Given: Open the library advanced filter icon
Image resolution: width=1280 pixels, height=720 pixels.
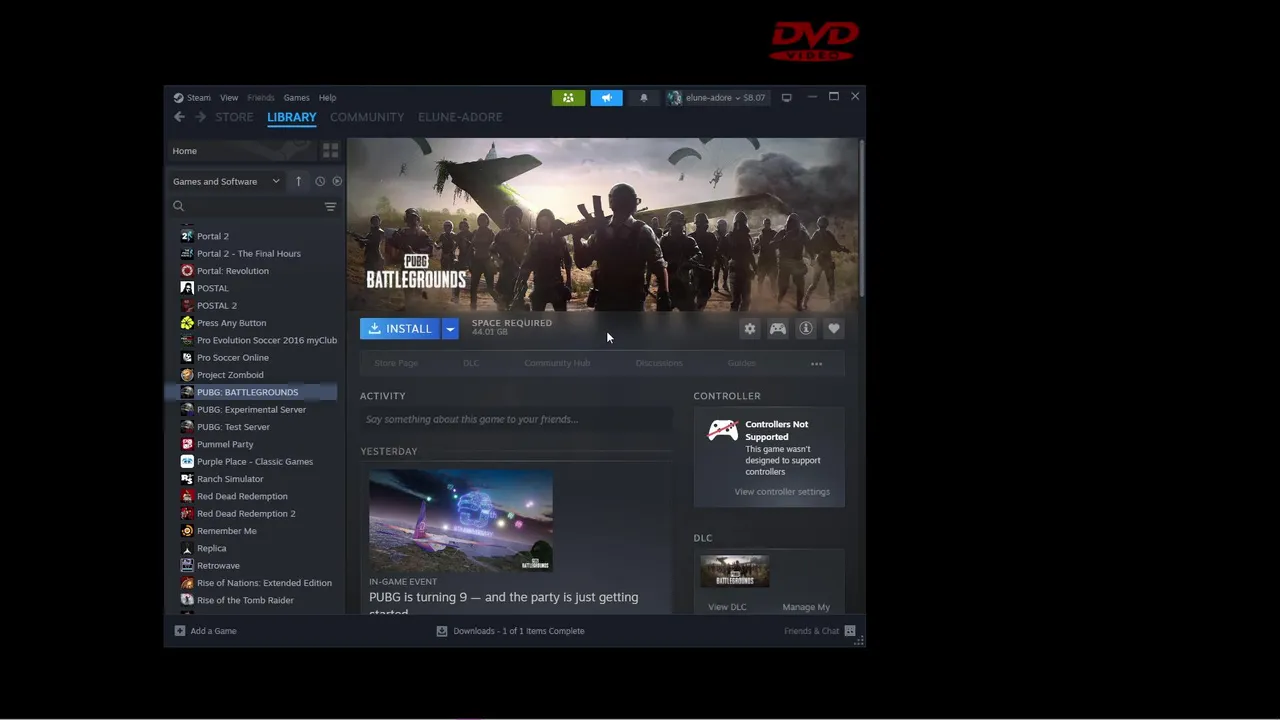Looking at the screenshot, I should coord(330,206).
